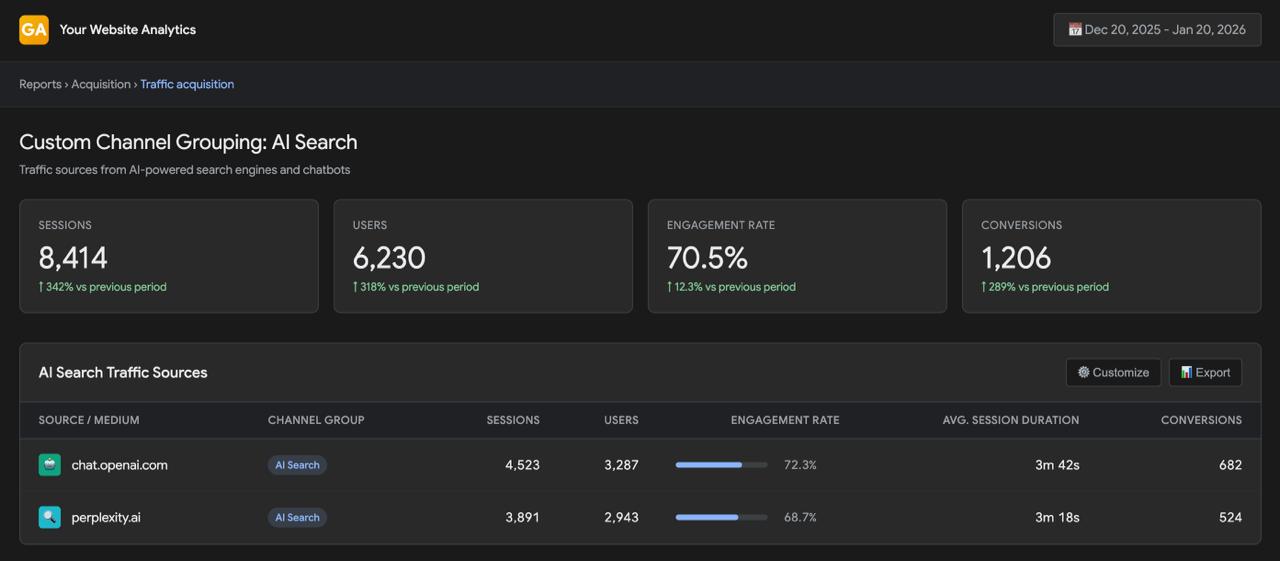Screen dimensions: 1280x561
Task: Click the 289% vs previous period change
Action: [x=1045, y=287]
